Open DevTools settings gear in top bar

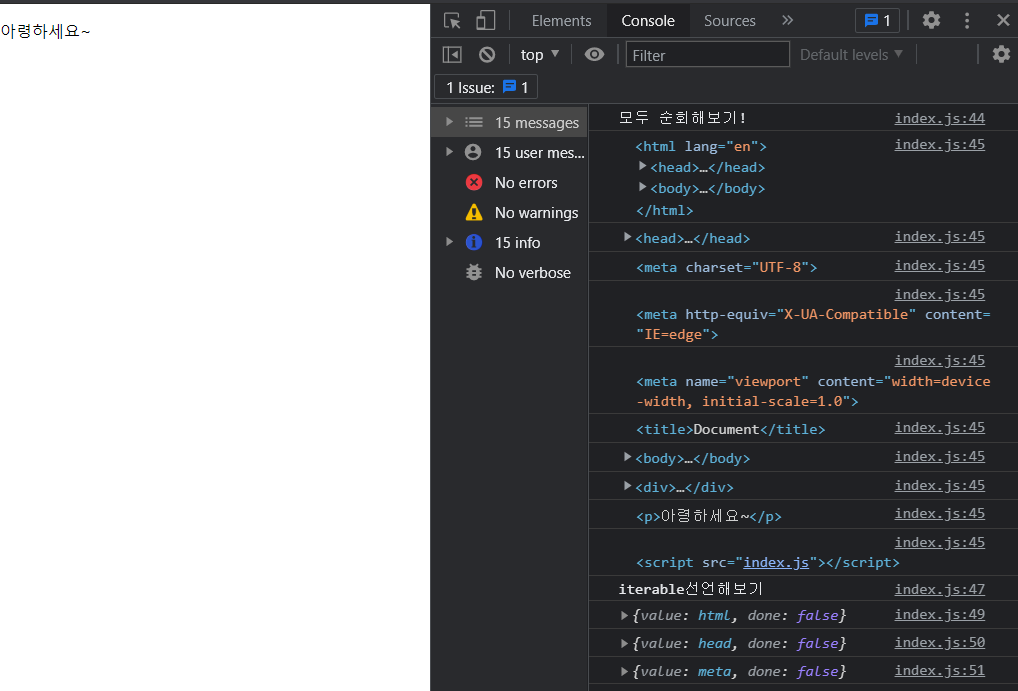(931, 20)
